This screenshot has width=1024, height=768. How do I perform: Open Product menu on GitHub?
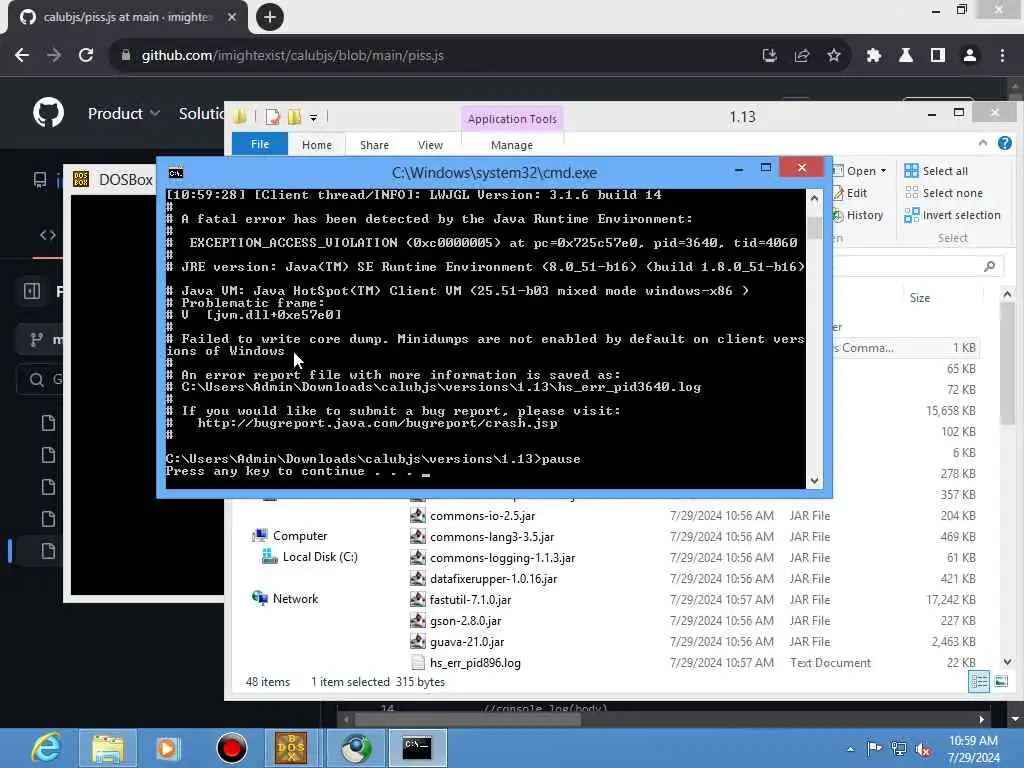point(124,114)
